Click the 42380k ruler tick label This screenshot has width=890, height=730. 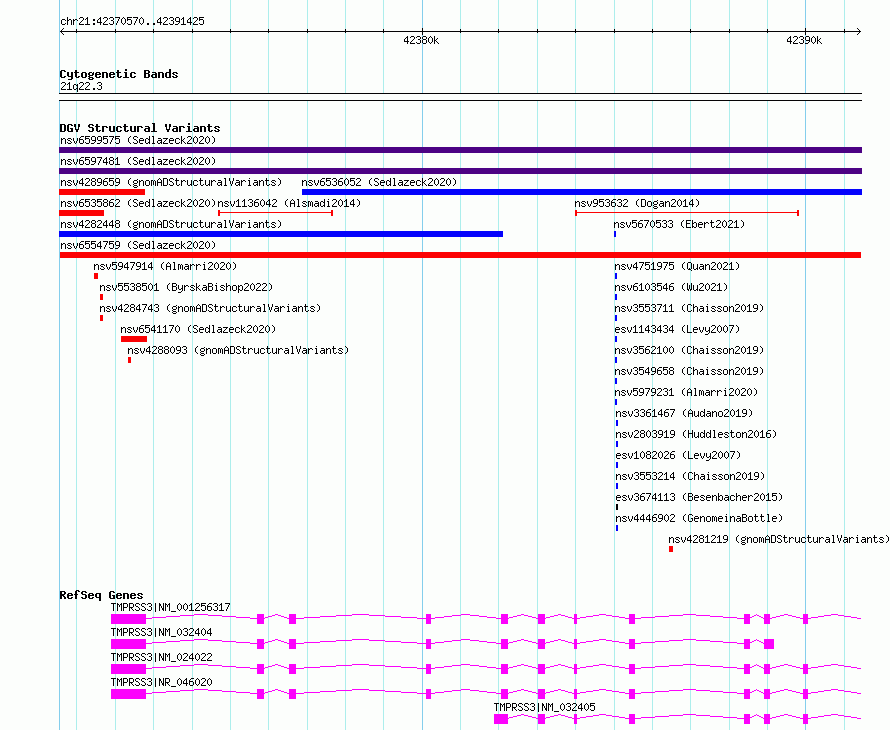coord(421,40)
